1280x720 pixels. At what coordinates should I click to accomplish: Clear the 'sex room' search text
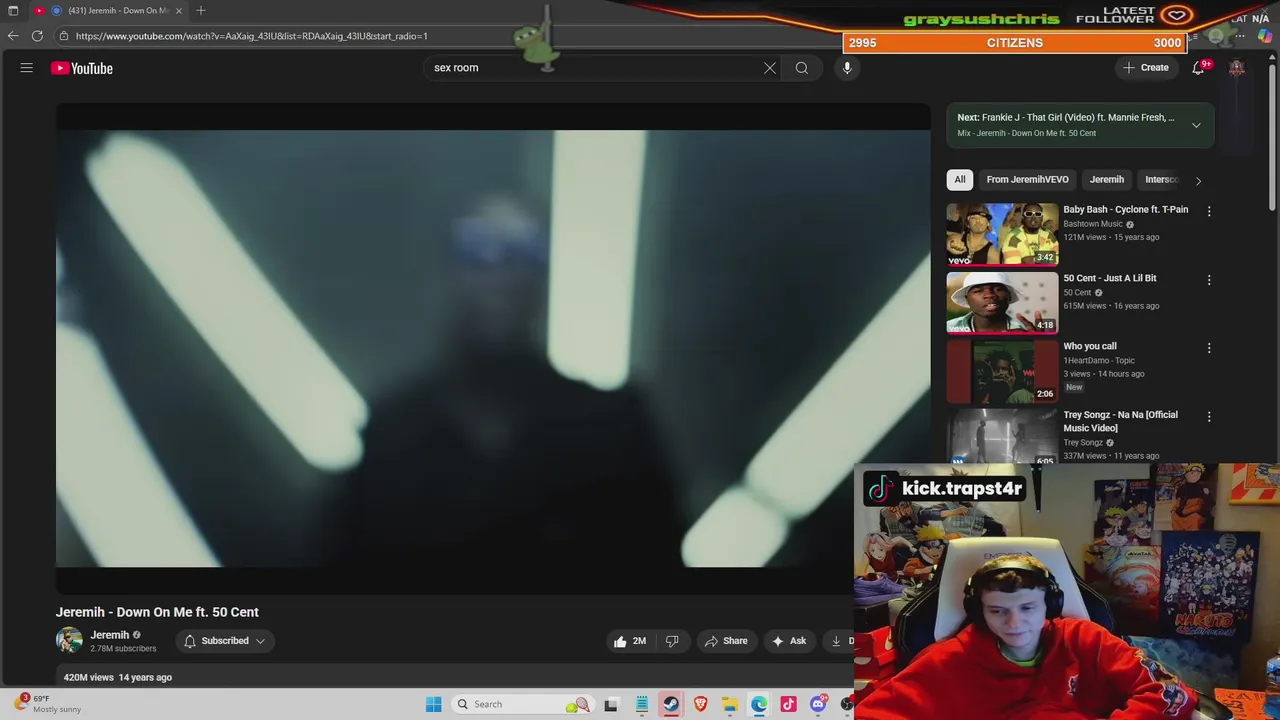click(770, 68)
